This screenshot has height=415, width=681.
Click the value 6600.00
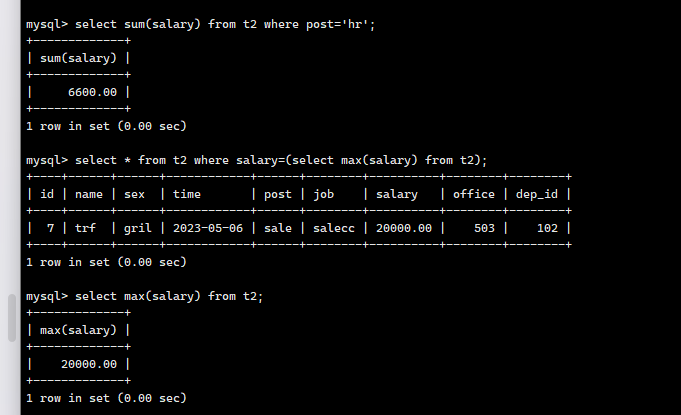coord(92,92)
